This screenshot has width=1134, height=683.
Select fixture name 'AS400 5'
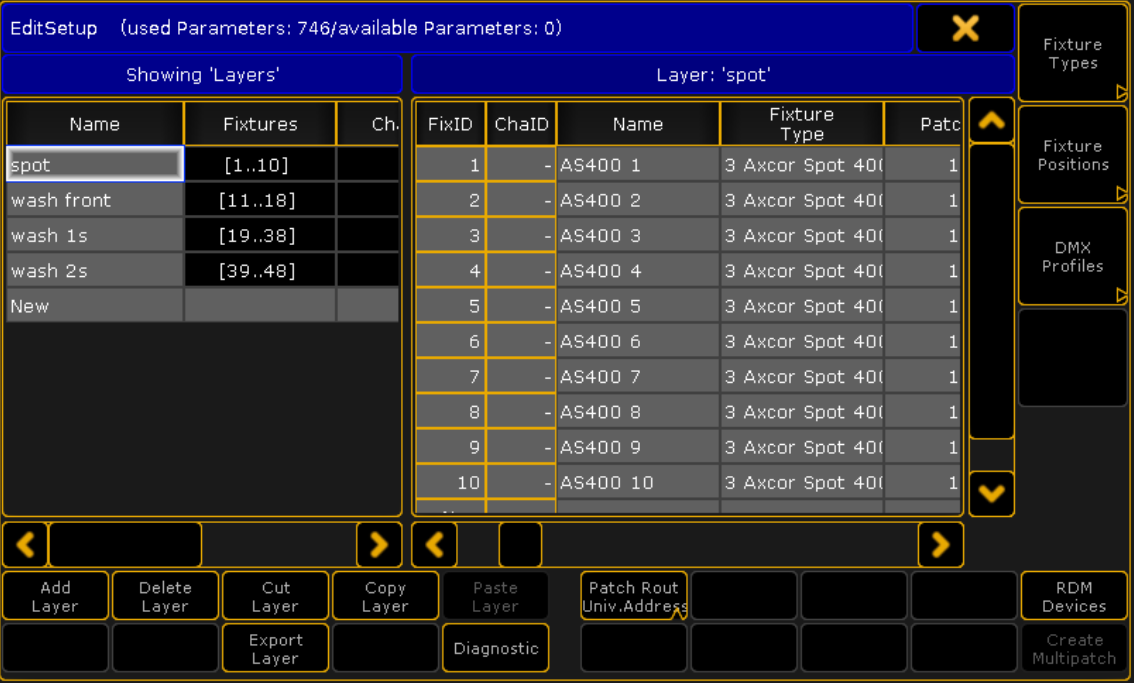point(638,306)
